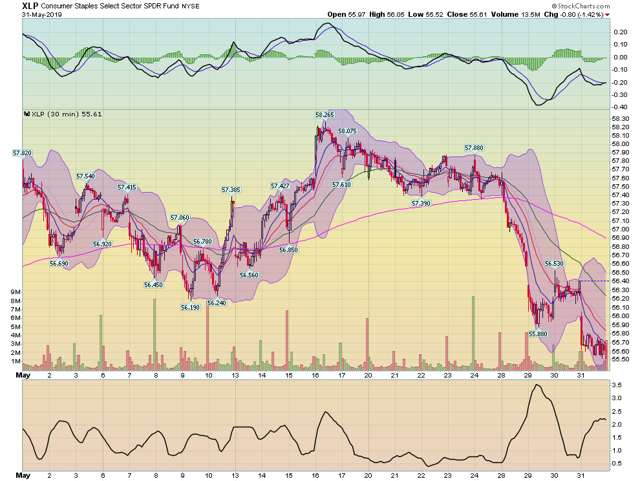This screenshot has height=481, width=640.
Task: Click the red down-arrow beside Chg value
Action: (607, 15)
